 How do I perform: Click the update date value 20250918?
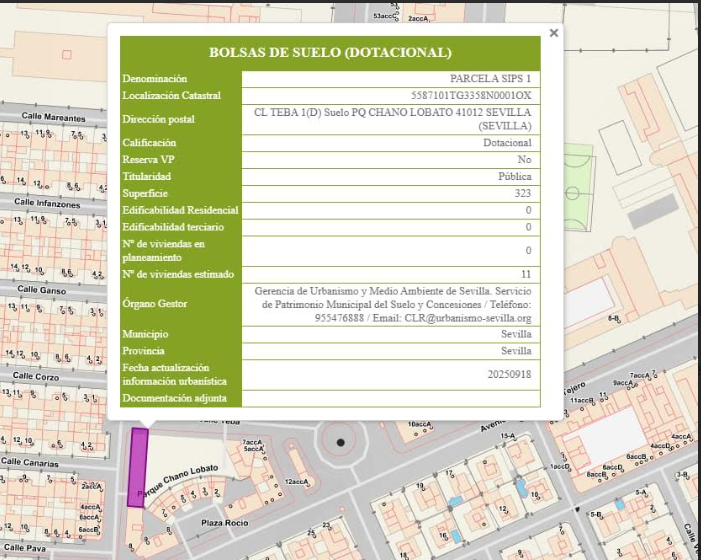coord(509,374)
